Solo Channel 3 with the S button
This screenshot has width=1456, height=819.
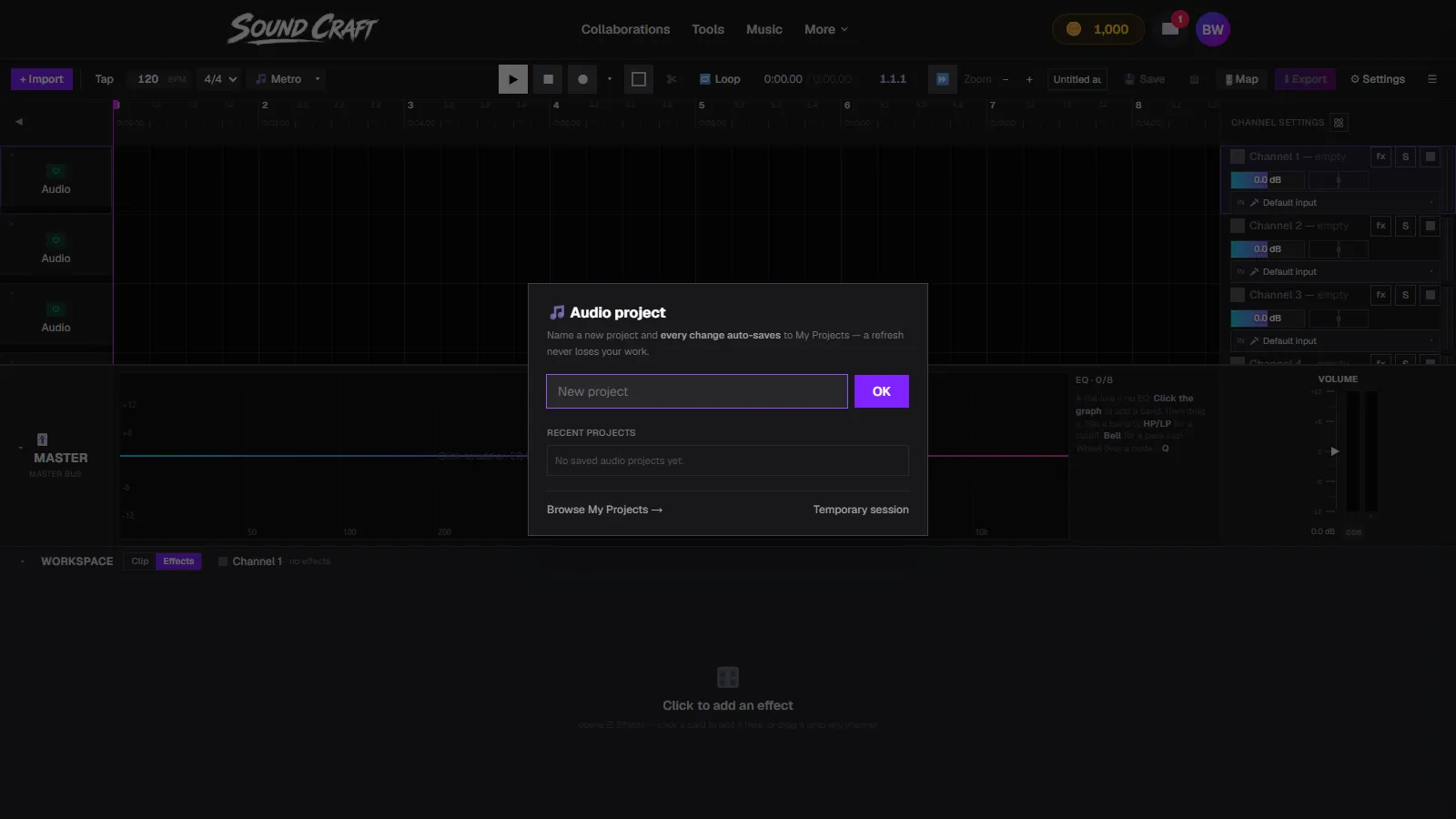[x=1405, y=295]
